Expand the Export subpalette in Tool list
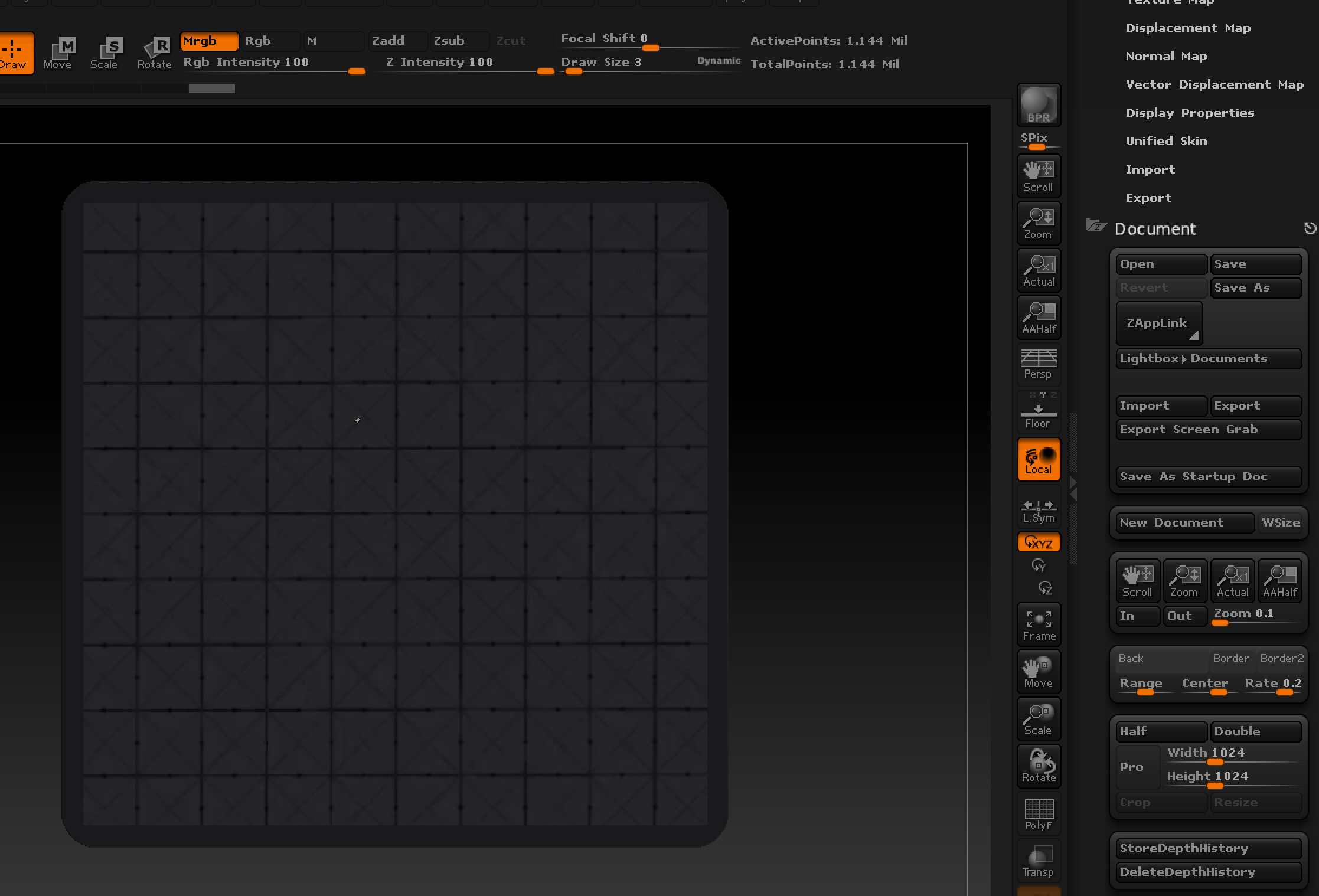The height and width of the screenshot is (896, 1319). pyautogui.click(x=1148, y=198)
